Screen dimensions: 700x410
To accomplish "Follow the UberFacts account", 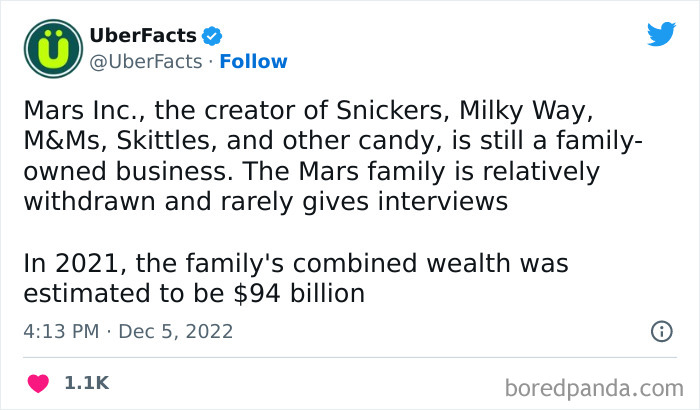I will [253, 62].
